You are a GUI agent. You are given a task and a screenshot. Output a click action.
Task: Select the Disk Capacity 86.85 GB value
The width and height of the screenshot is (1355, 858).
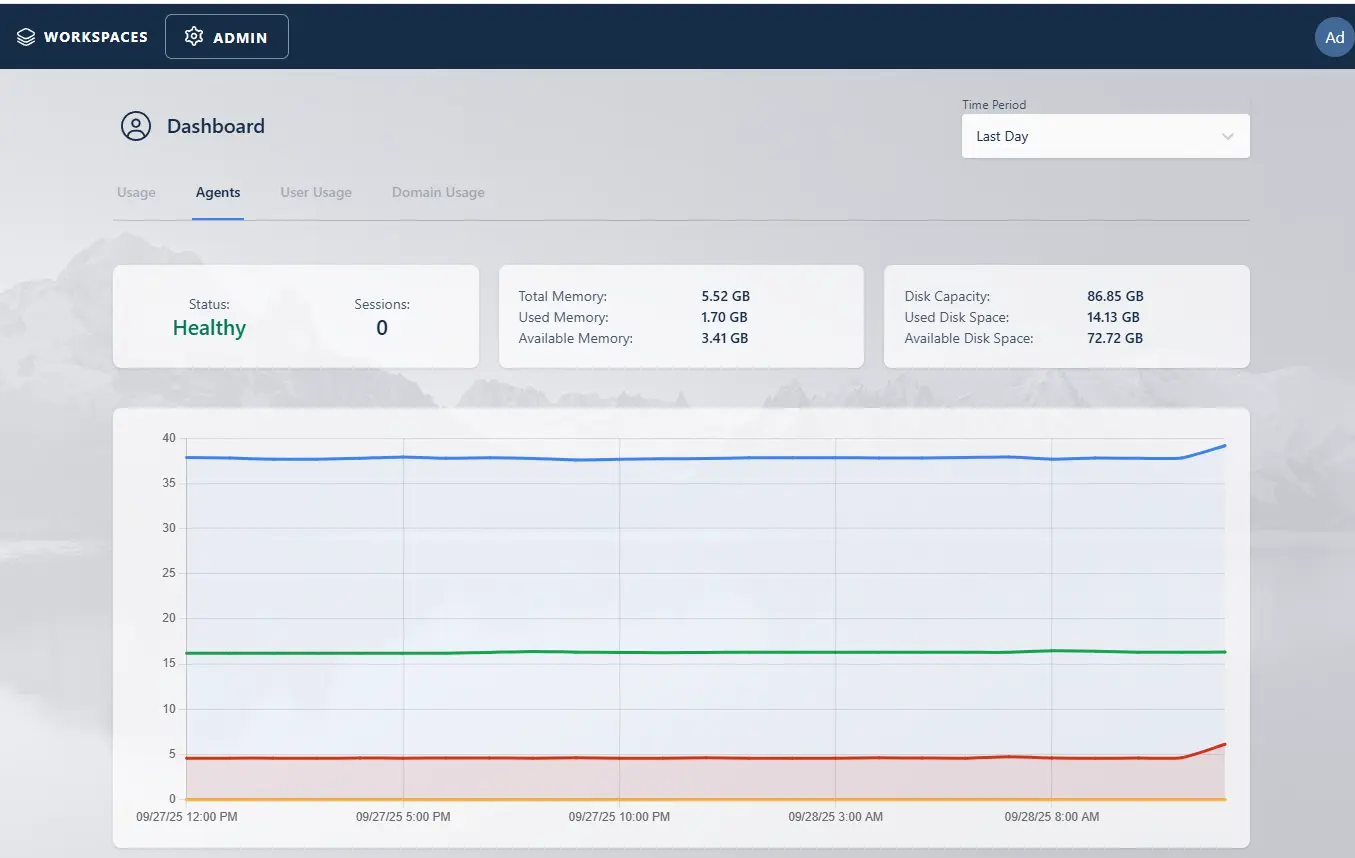coord(1115,296)
